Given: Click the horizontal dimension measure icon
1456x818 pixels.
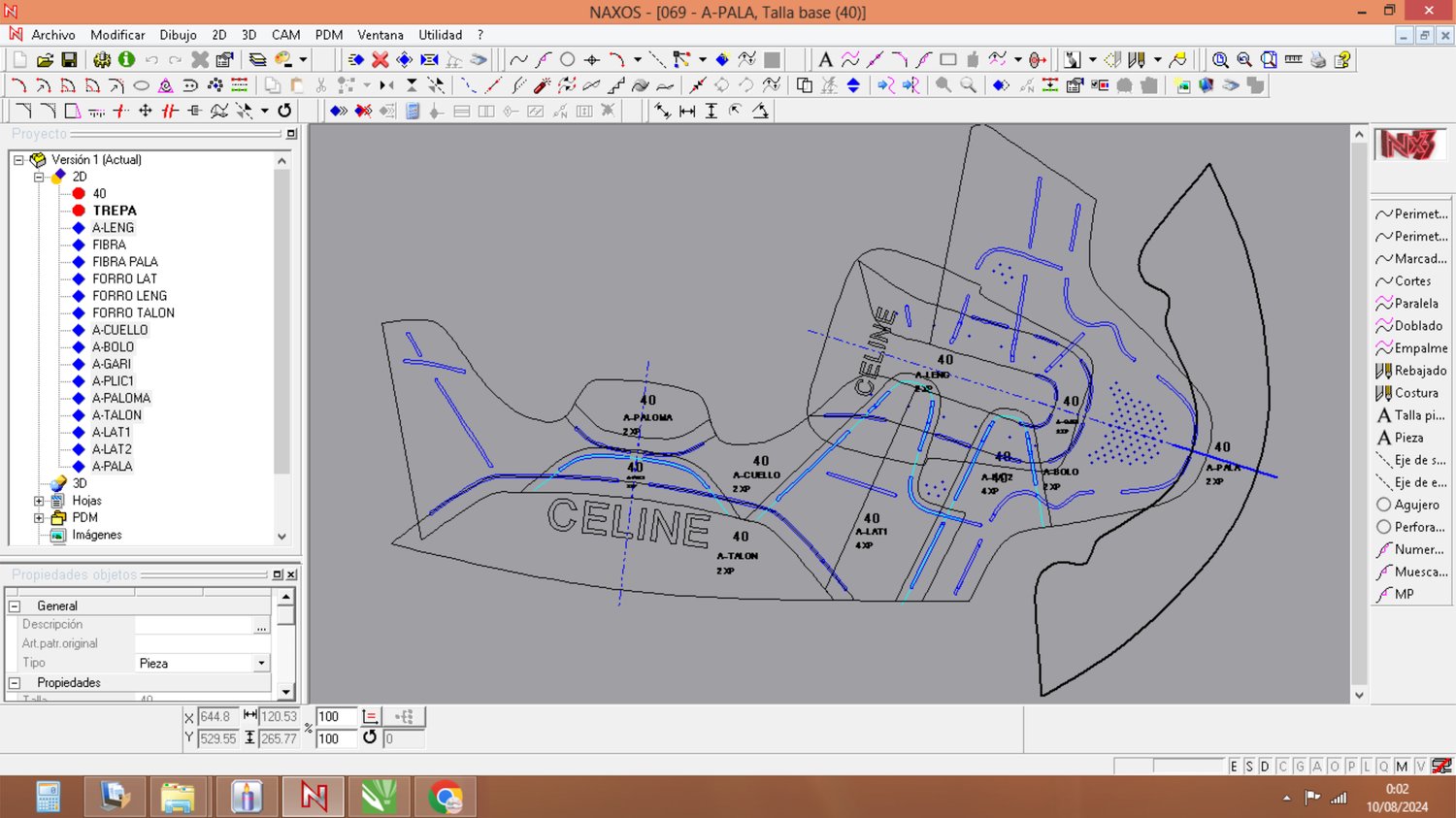Looking at the screenshot, I should pyautogui.click(x=687, y=111).
